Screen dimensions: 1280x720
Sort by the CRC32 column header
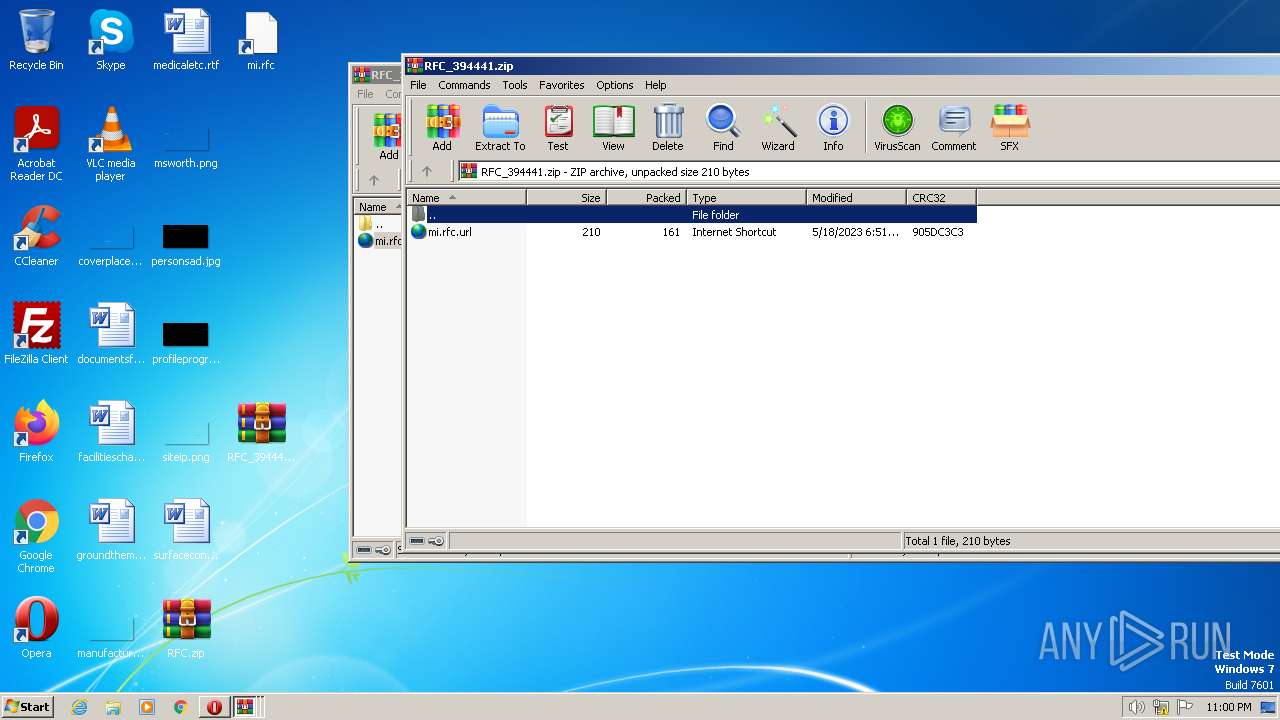[x=941, y=198]
